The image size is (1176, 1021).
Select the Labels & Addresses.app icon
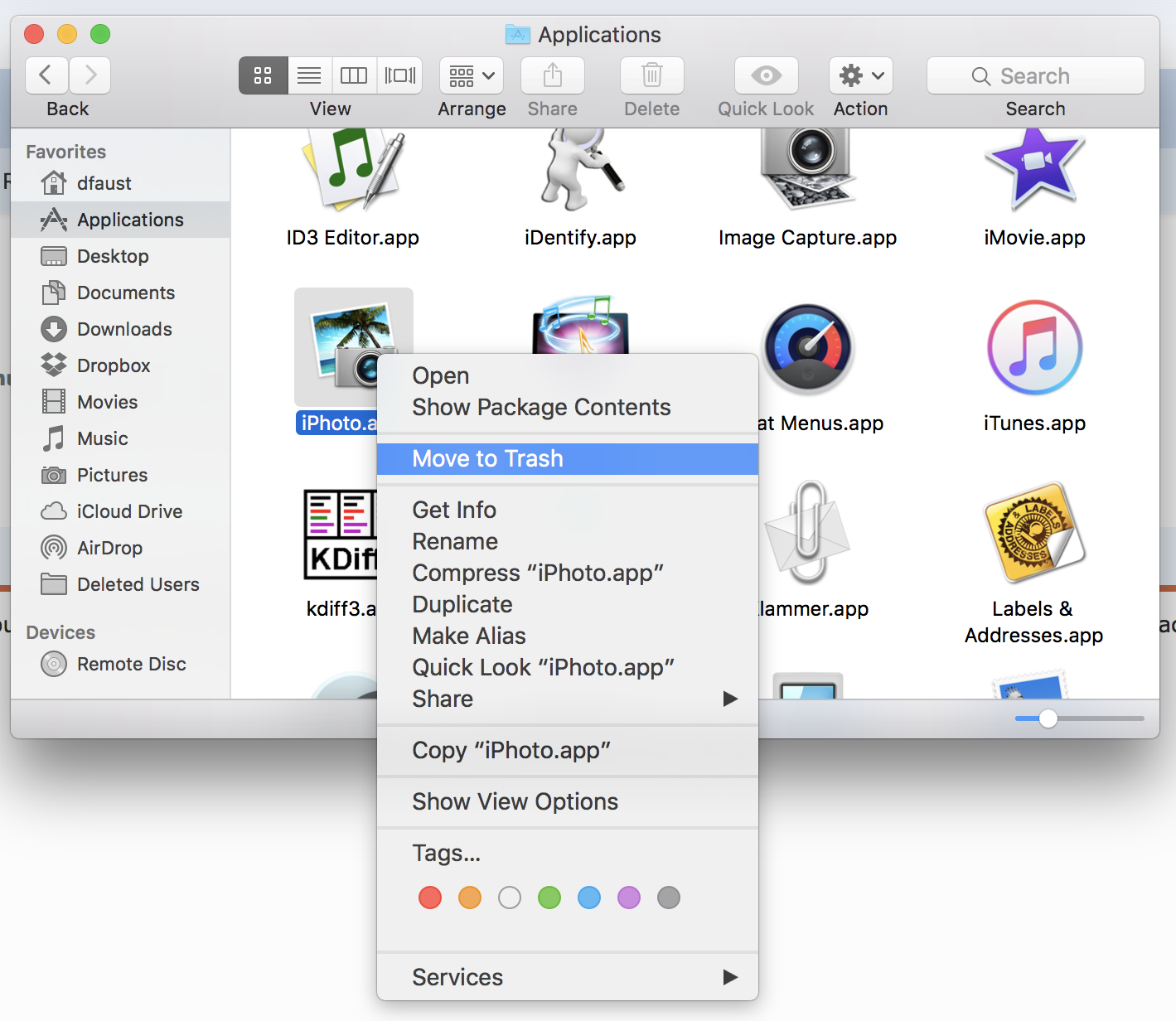click(x=1034, y=533)
